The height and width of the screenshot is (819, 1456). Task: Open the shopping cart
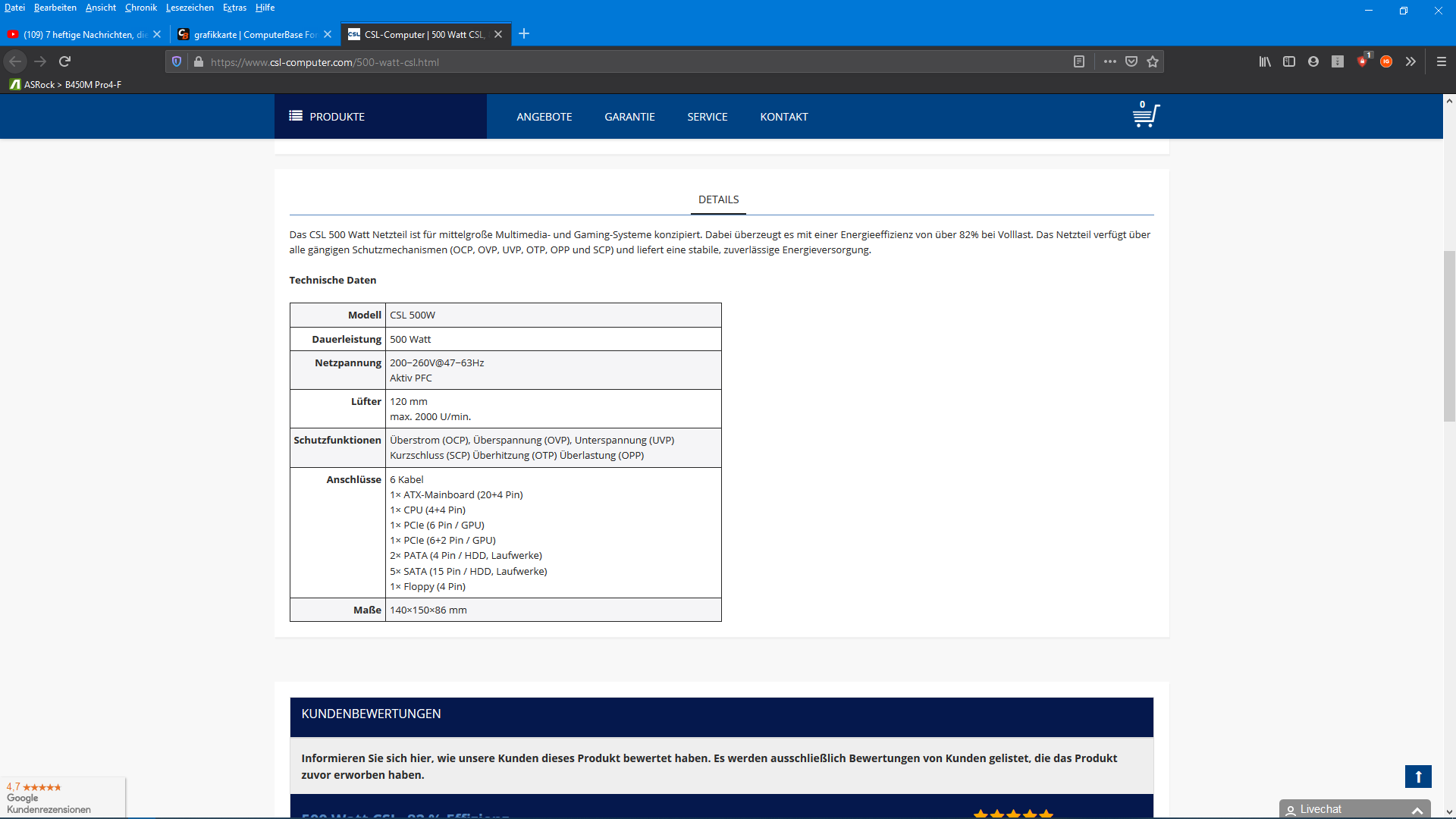point(1144,115)
